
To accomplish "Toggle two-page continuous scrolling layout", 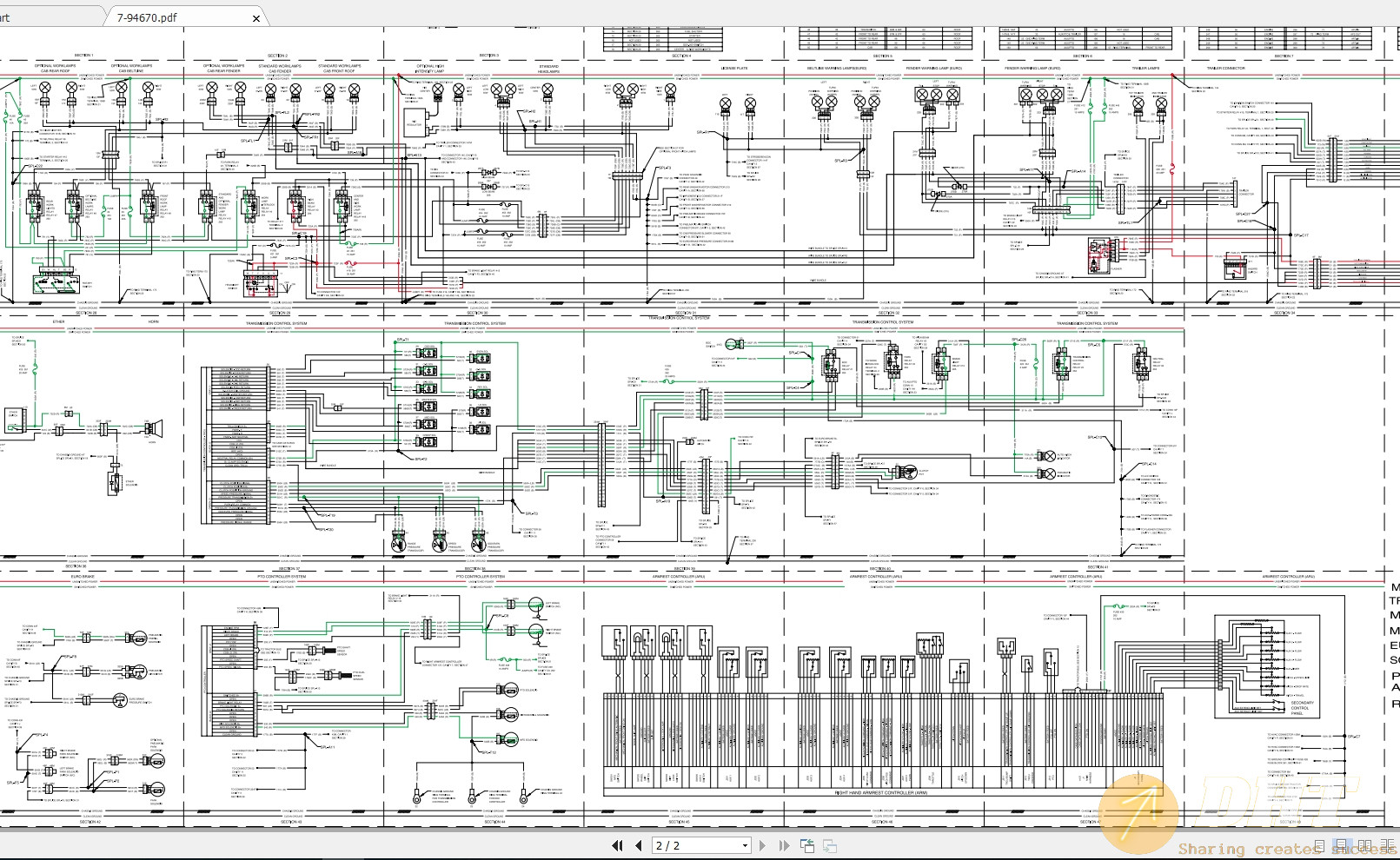I will [x=1389, y=844].
